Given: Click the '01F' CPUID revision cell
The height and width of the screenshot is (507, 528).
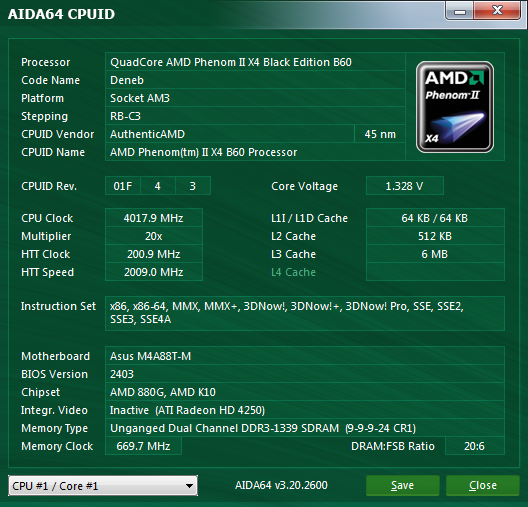Looking at the screenshot, I should pos(123,186).
